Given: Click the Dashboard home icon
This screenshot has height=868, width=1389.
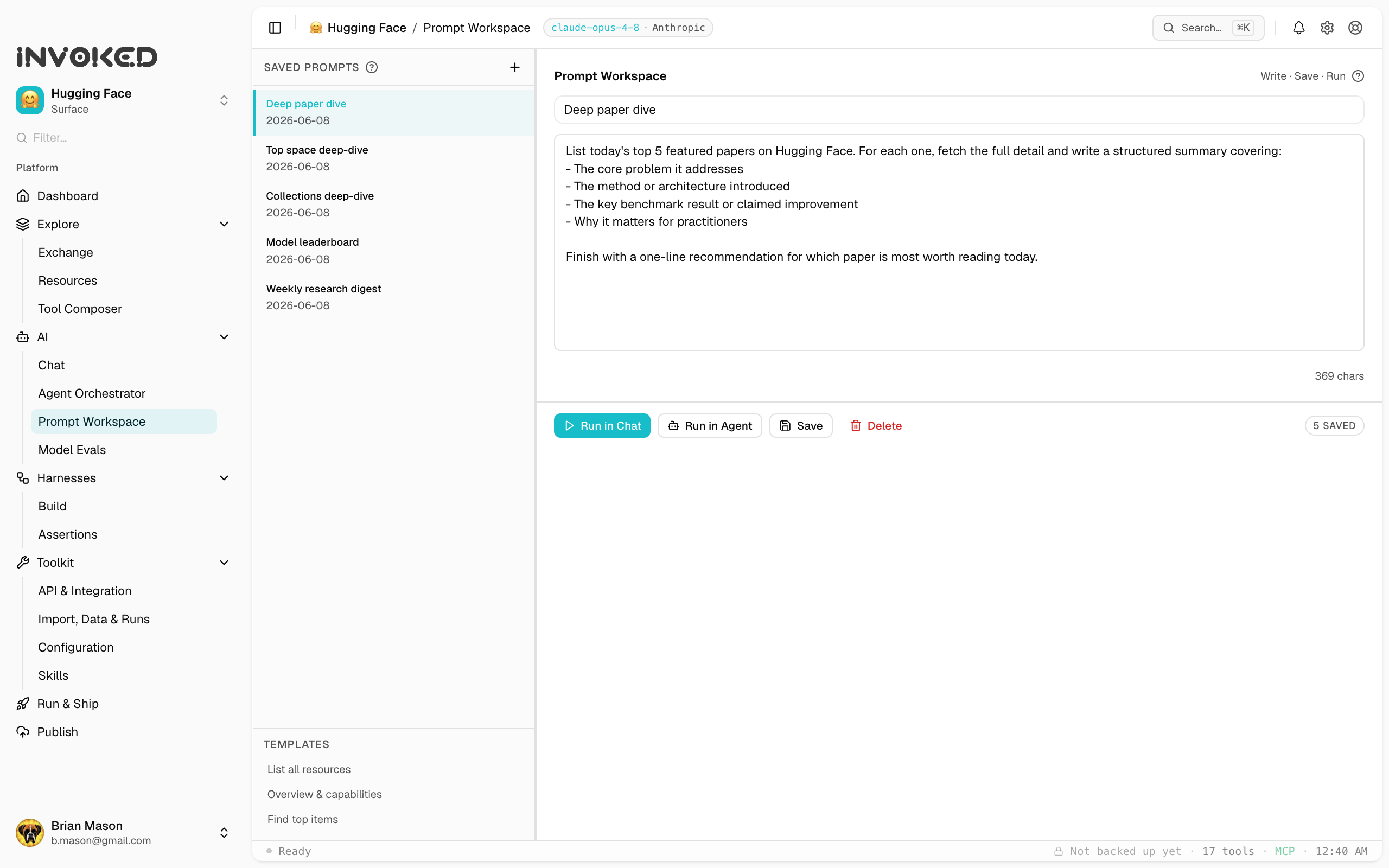Looking at the screenshot, I should click(x=22, y=196).
